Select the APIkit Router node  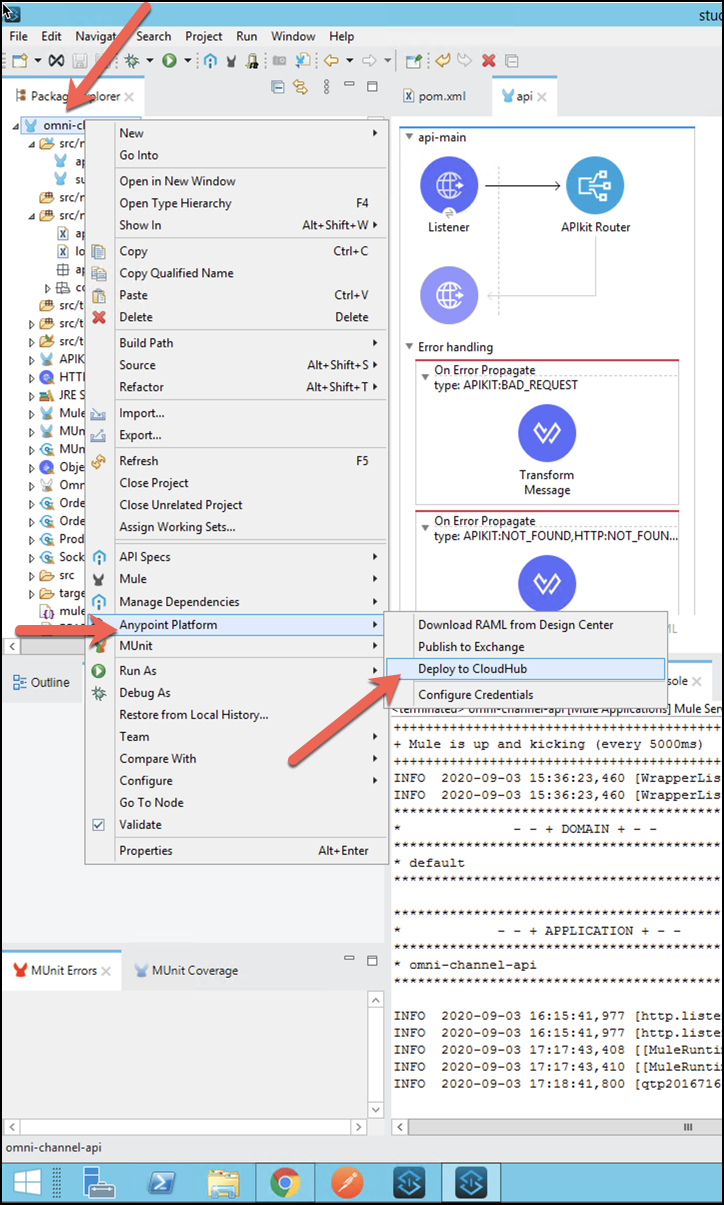[x=595, y=186]
